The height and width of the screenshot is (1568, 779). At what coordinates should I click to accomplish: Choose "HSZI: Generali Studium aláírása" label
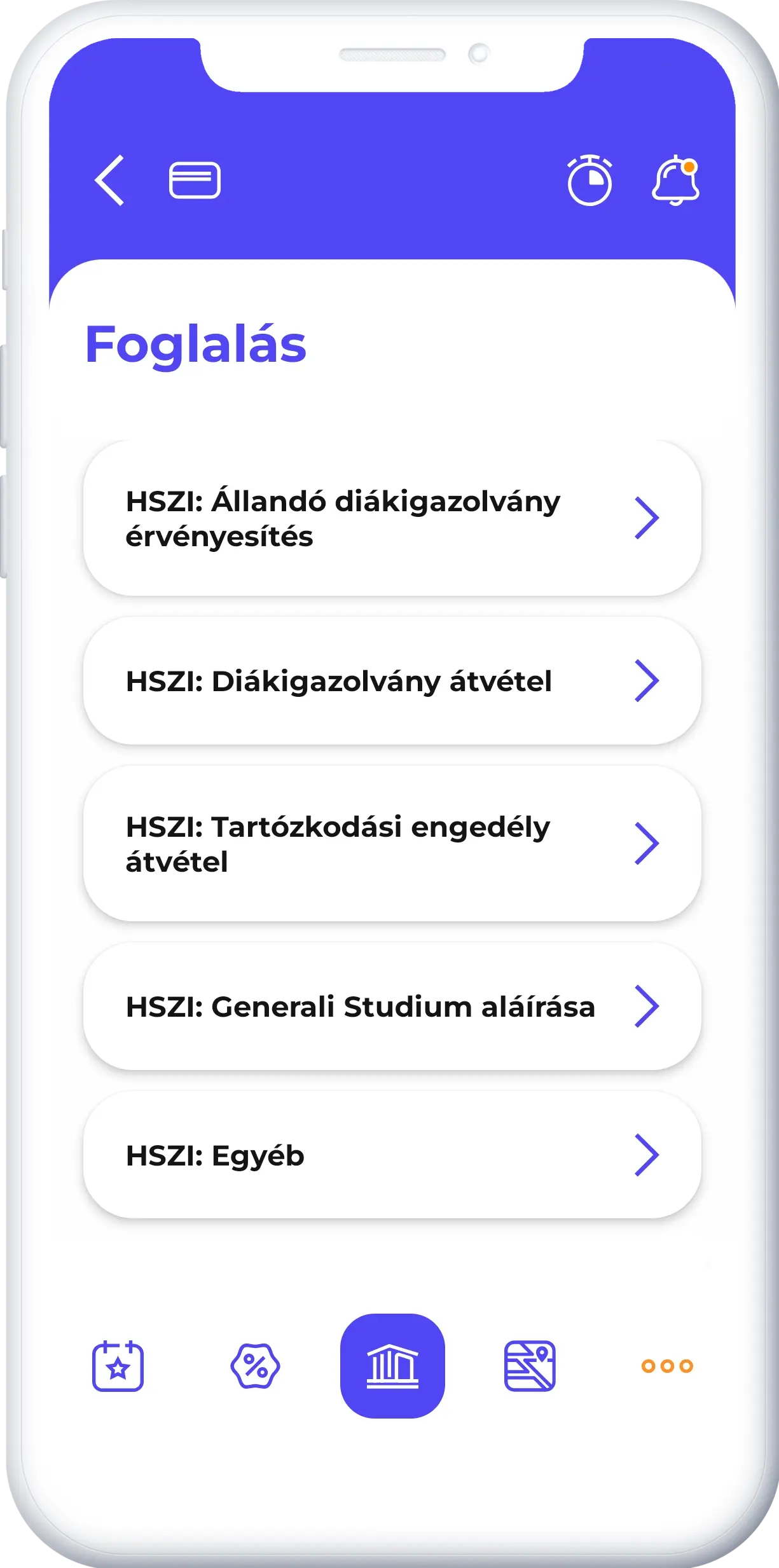(x=360, y=1007)
